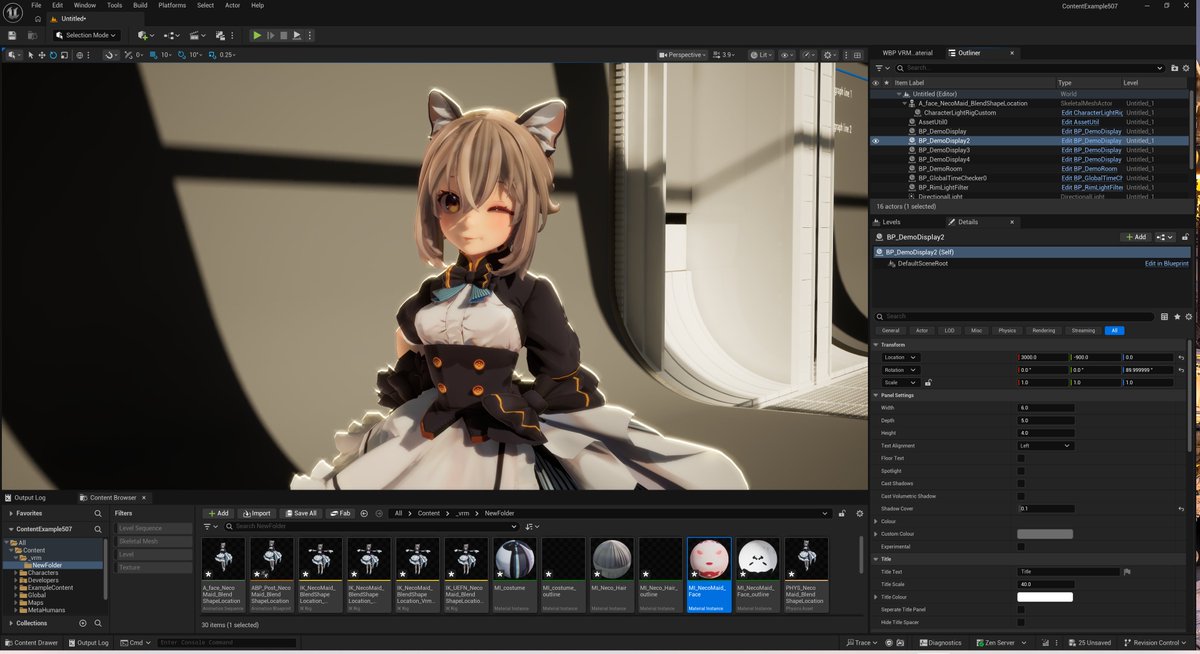Click the Location X value field 3000.0
The width and height of the screenshot is (1200, 654).
(1043, 357)
